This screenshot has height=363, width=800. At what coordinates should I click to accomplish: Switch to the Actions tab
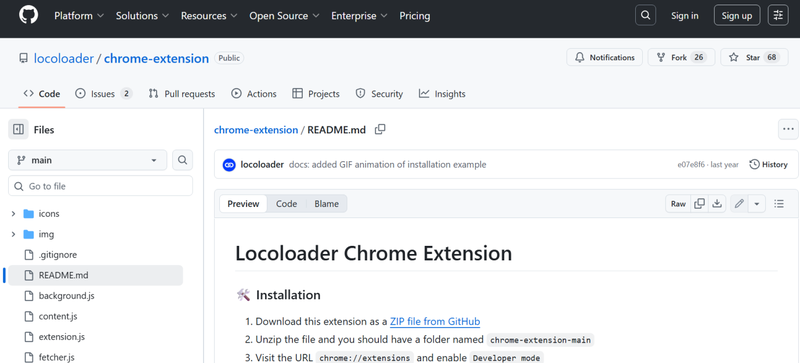(254, 94)
